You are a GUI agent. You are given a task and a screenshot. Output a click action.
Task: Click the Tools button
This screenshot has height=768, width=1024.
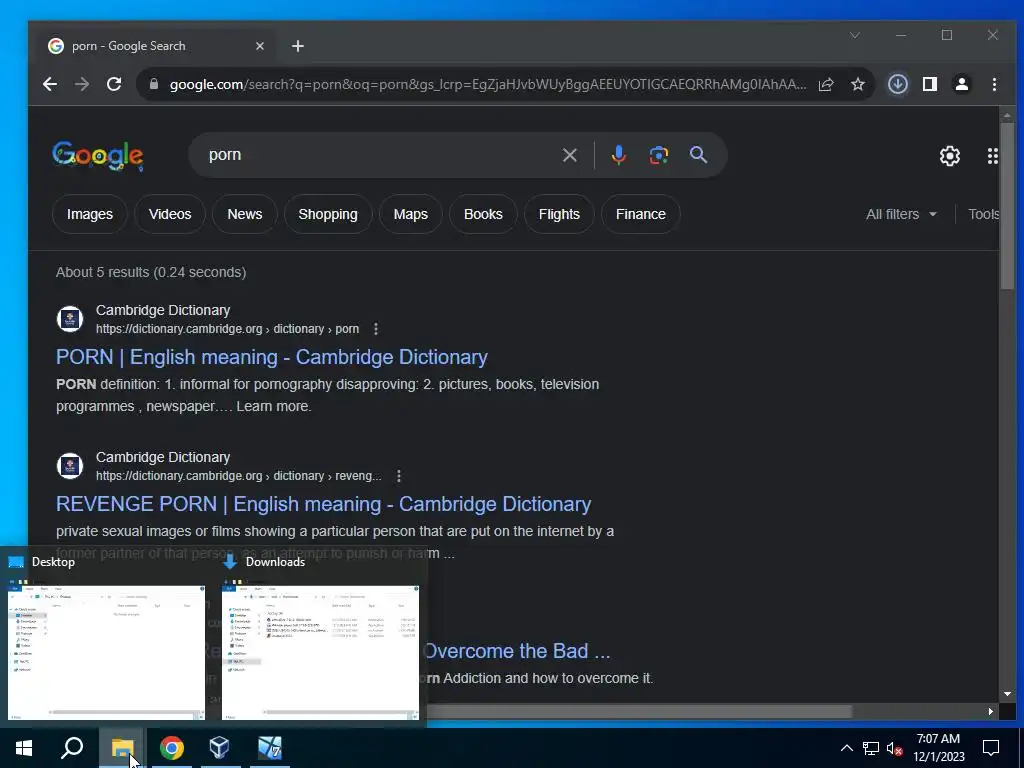click(984, 214)
